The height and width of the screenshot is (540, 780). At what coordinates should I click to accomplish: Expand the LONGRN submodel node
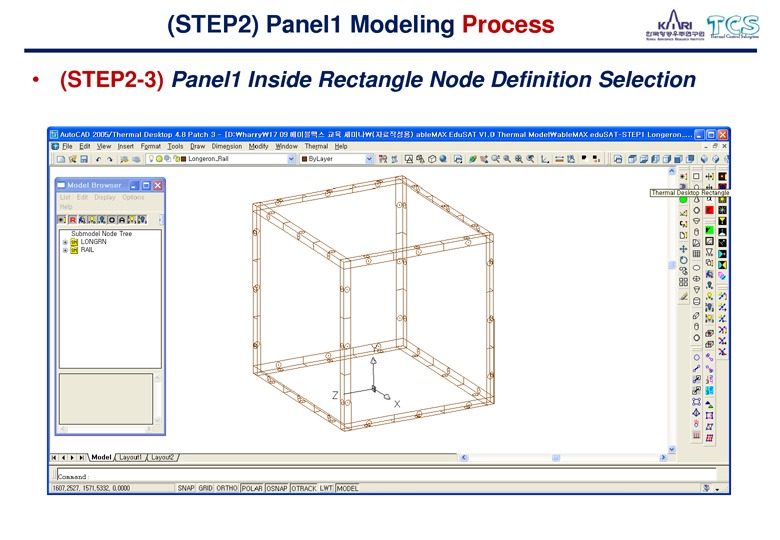coord(65,242)
